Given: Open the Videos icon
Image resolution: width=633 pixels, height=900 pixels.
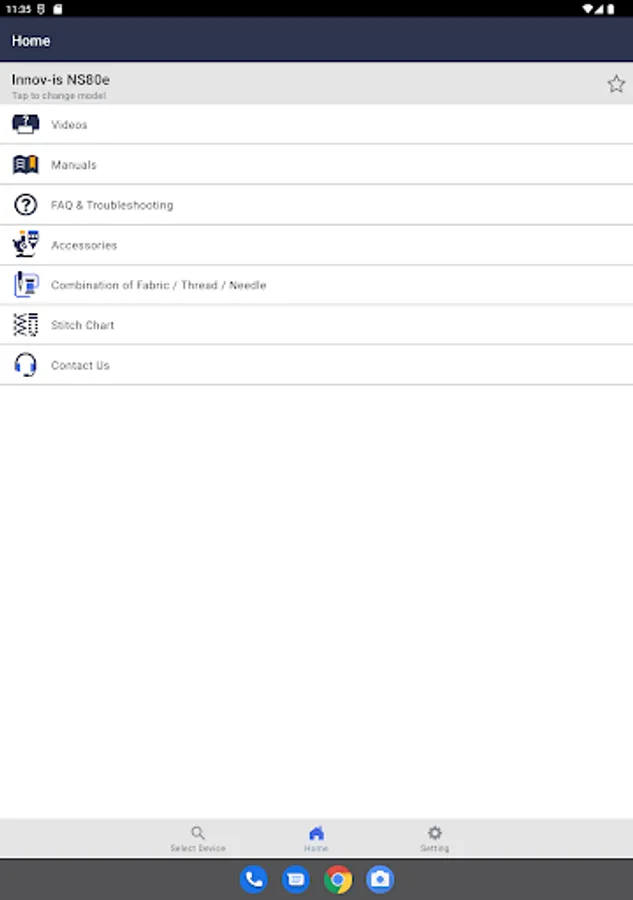Looking at the screenshot, I should coord(26,124).
